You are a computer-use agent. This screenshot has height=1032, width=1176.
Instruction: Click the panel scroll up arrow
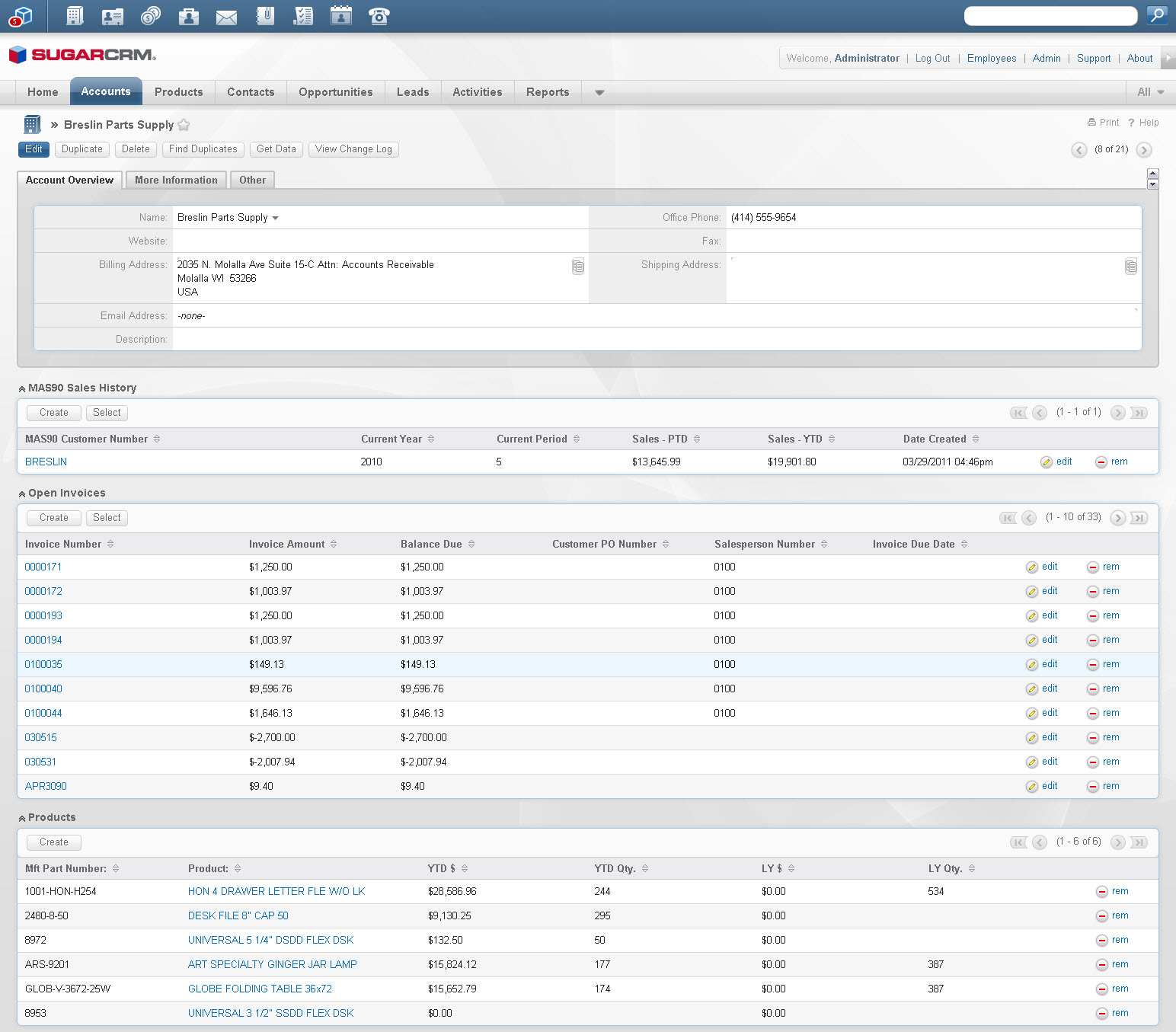pos(1152,174)
